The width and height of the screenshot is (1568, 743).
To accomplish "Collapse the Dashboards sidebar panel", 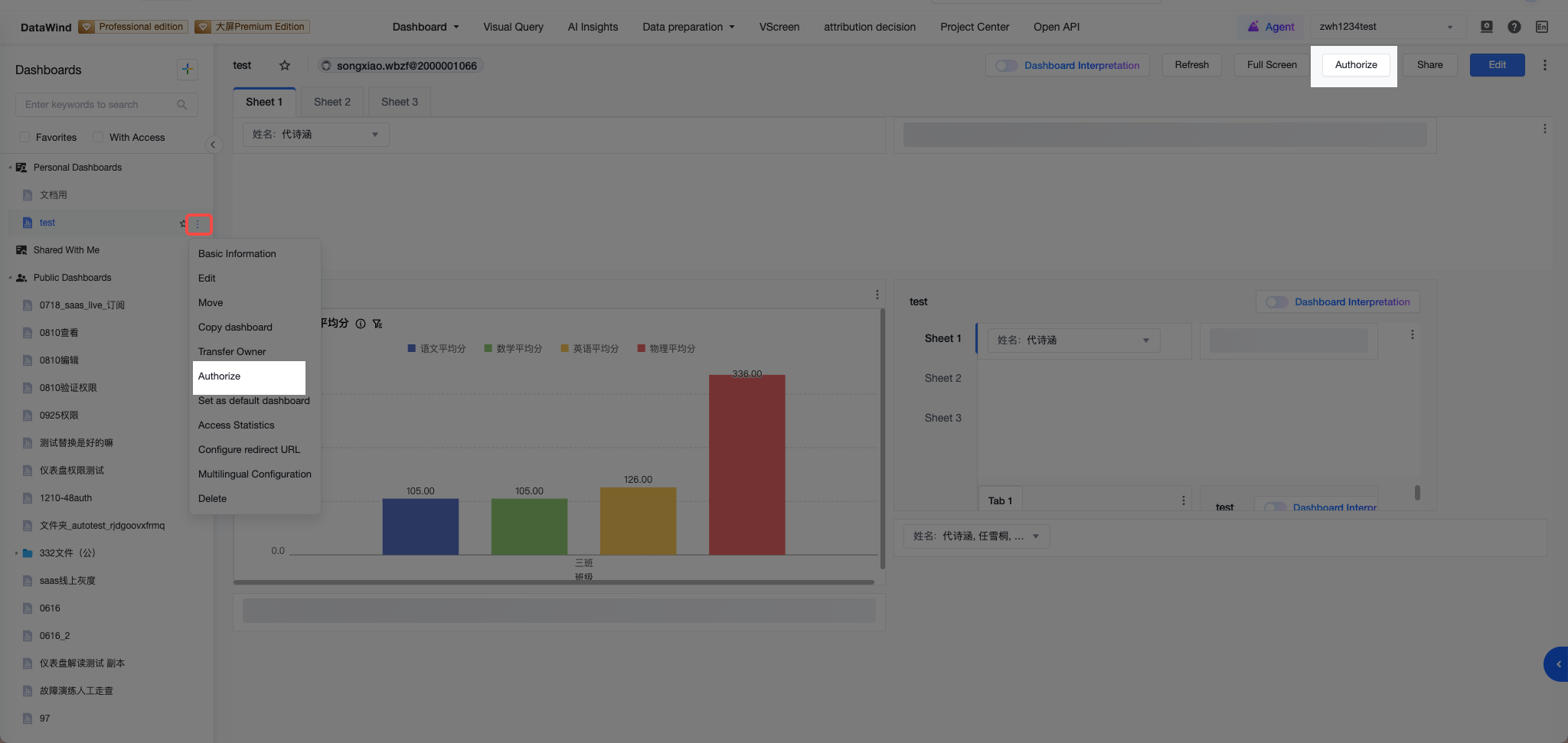I will pos(213,145).
